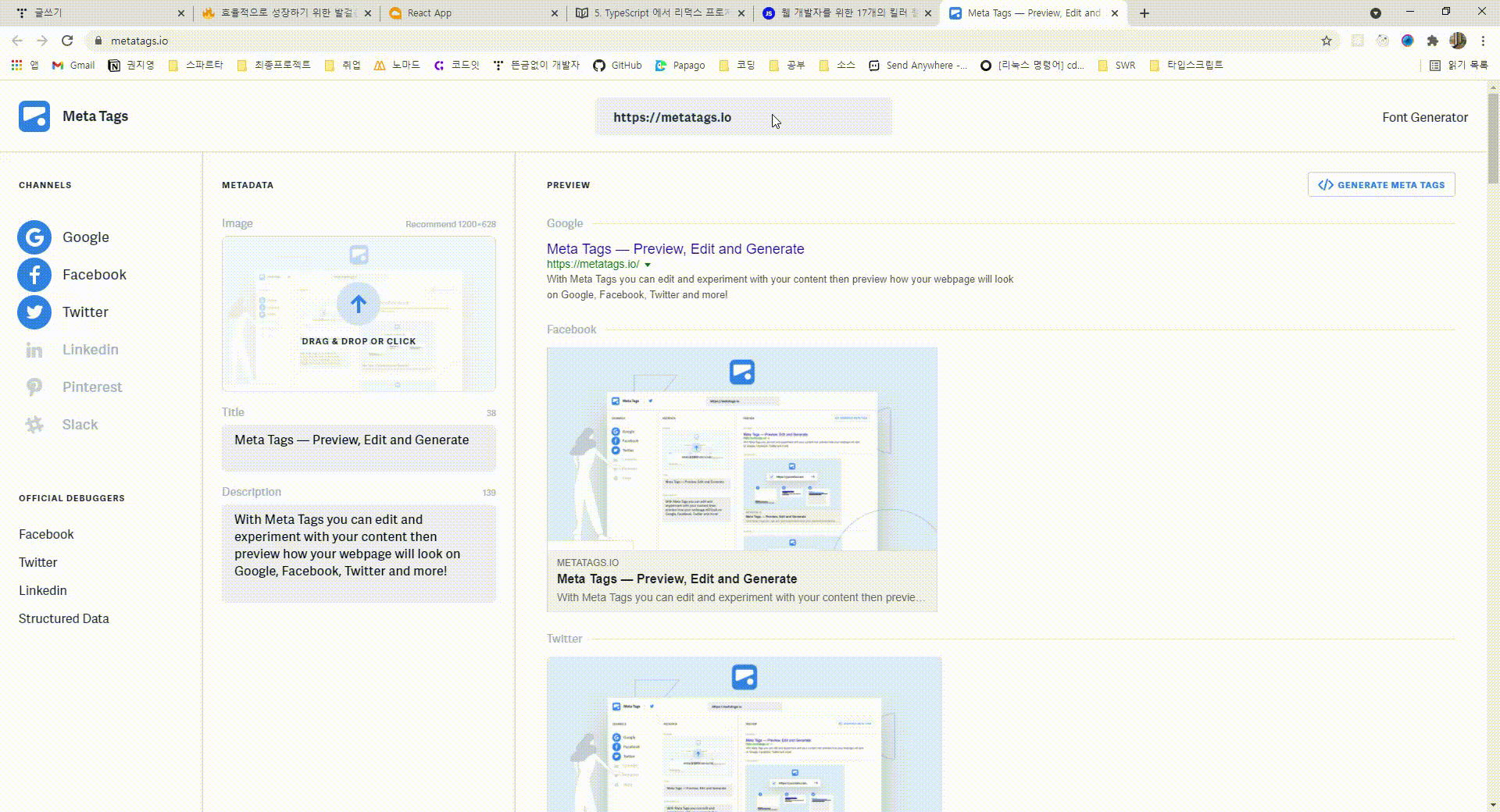Image resolution: width=1500 pixels, height=812 pixels.
Task: Open Papago bookmark
Action: pyautogui.click(x=680, y=66)
